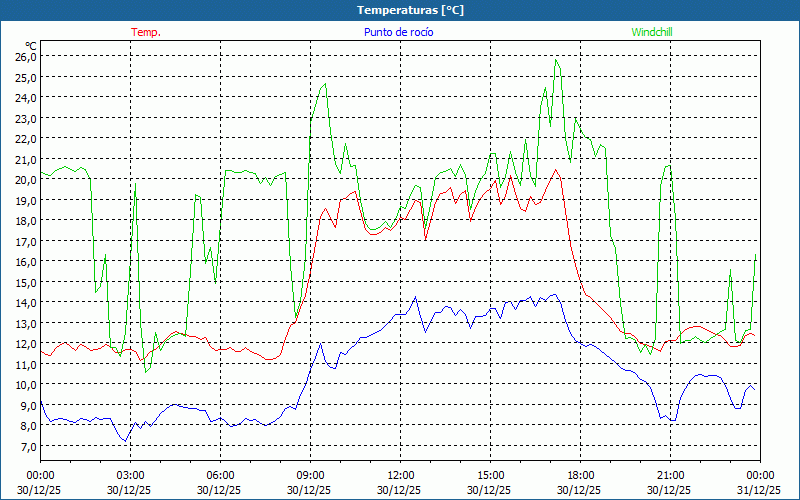Select the 12:00 time axis label
800x500 pixels.
(401, 475)
